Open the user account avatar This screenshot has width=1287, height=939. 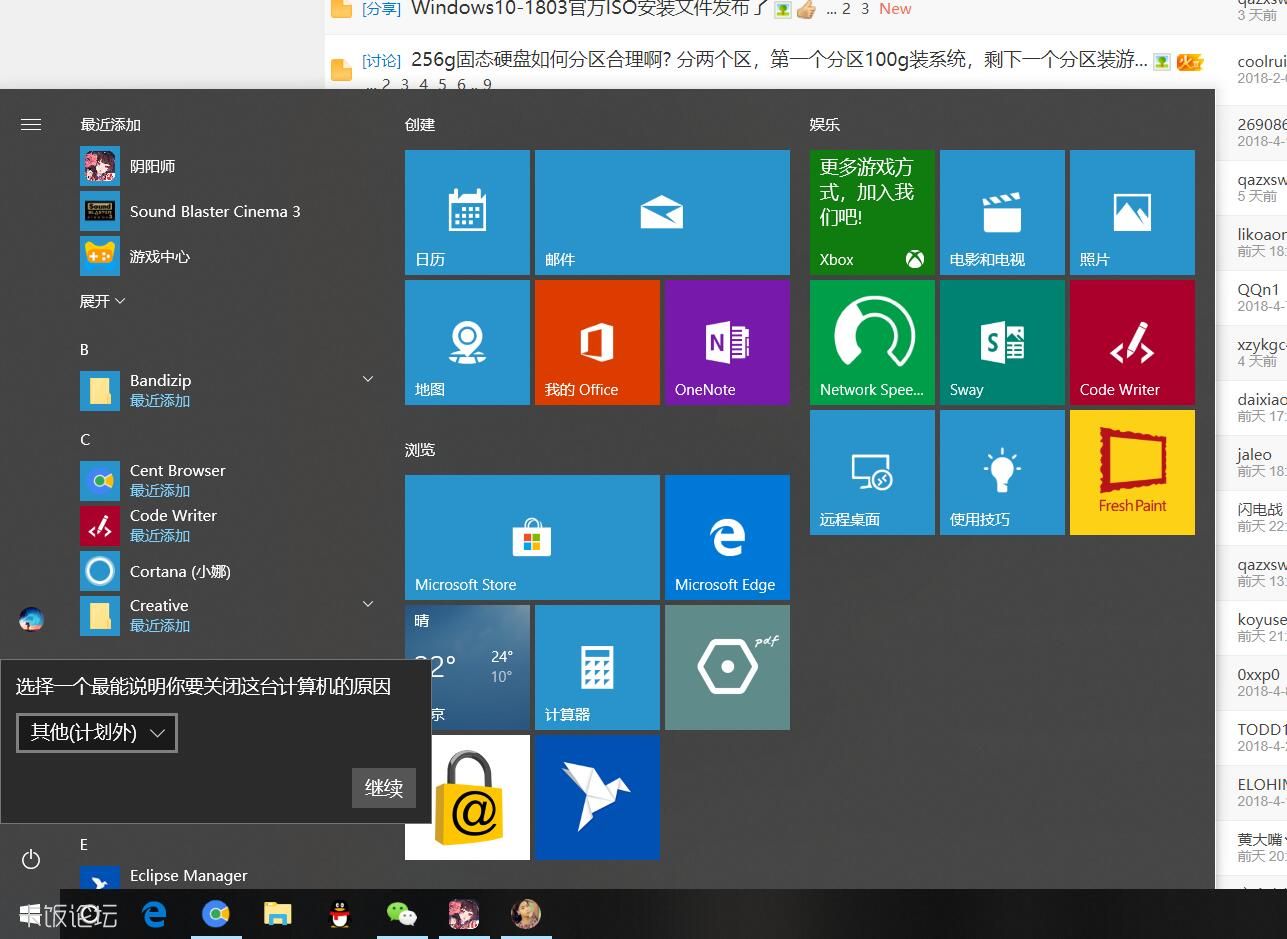pyautogui.click(x=31, y=619)
